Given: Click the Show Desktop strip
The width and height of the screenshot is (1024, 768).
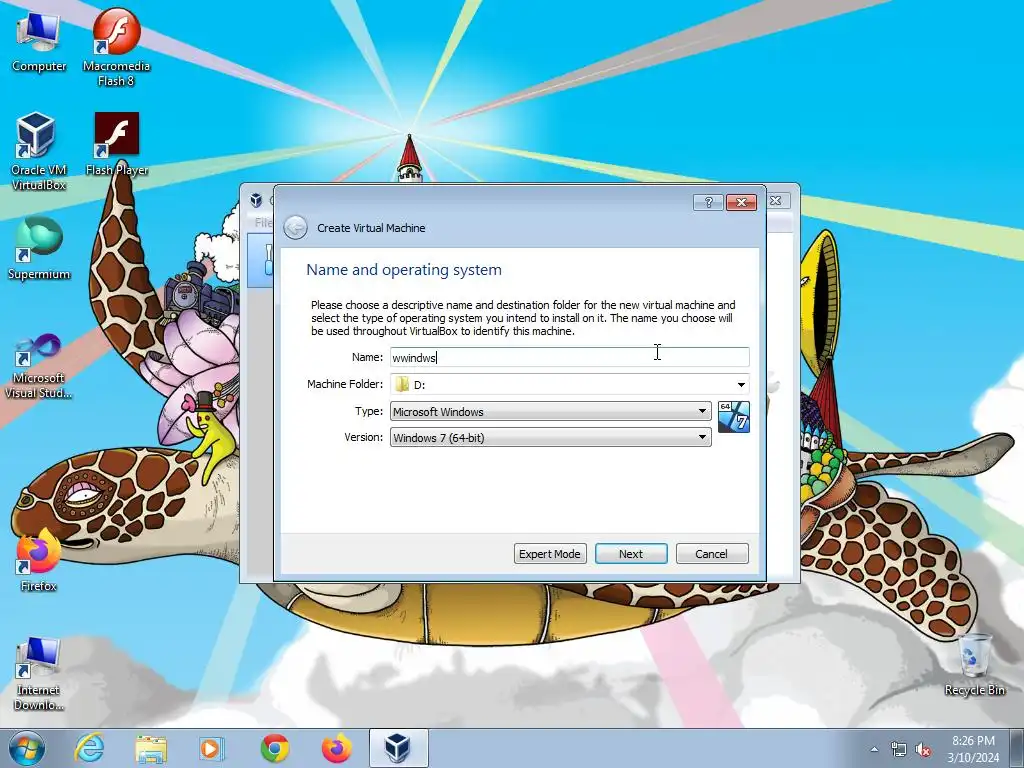Looking at the screenshot, I should coord(1017,749).
